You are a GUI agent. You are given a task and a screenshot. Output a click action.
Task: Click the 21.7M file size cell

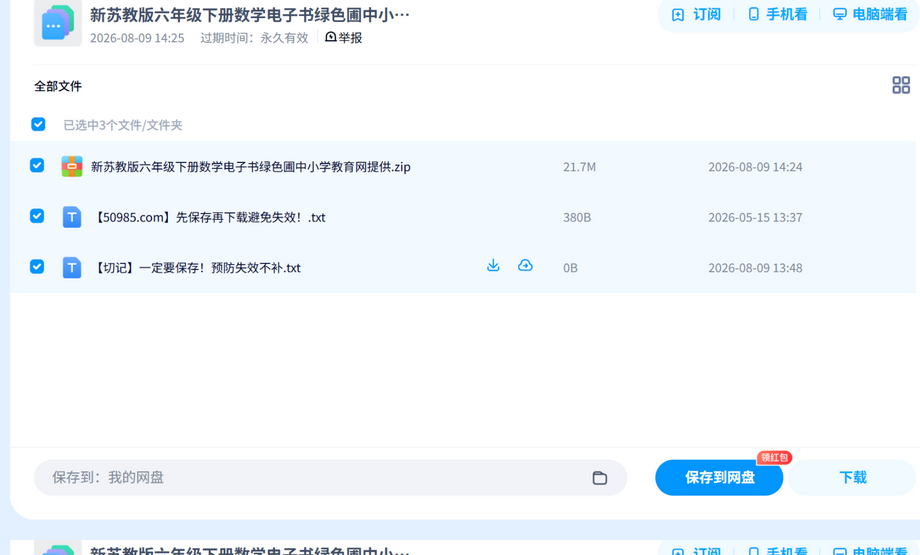(x=579, y=167)
